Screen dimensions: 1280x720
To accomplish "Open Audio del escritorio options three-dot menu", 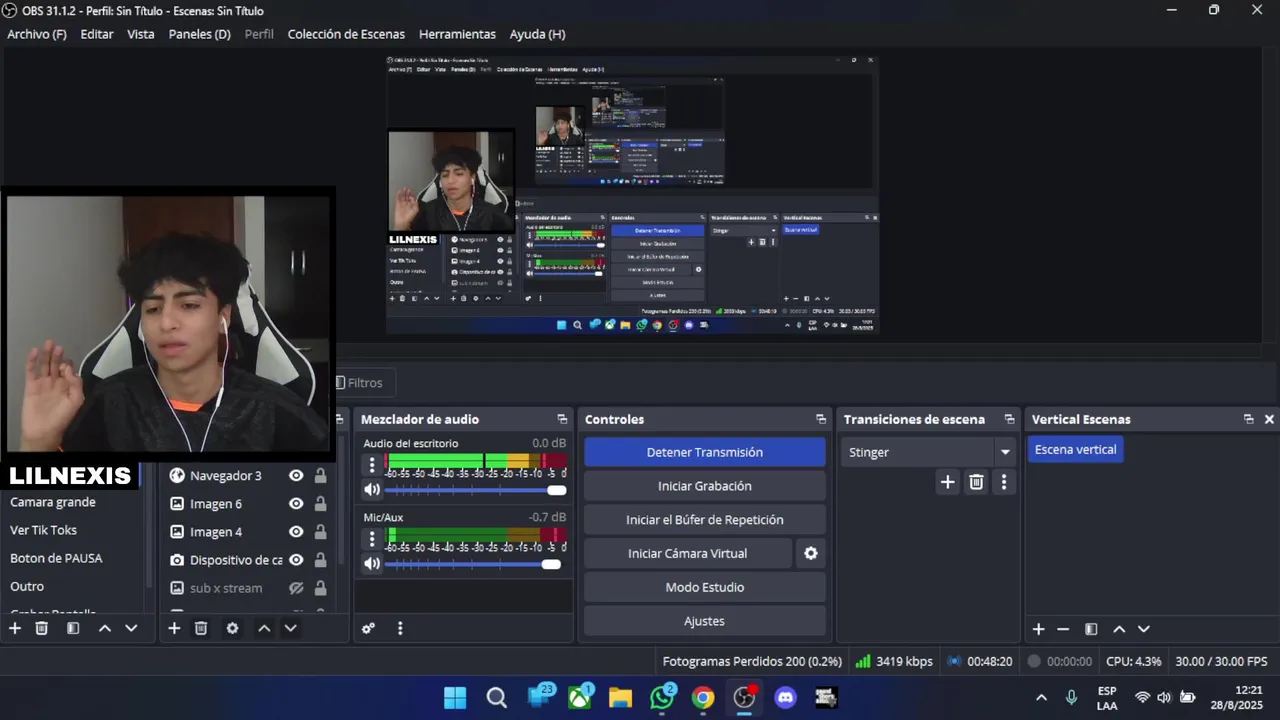I will [372, 465].
